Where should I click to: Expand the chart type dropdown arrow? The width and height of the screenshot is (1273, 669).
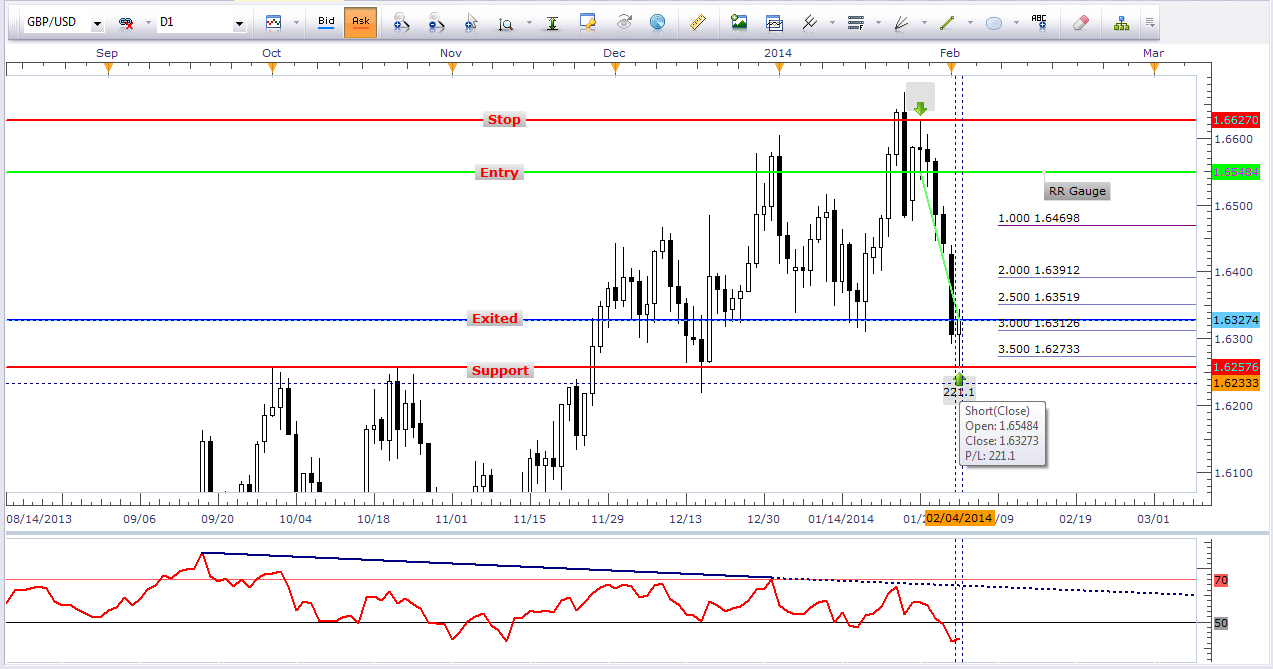click(296, 22)
